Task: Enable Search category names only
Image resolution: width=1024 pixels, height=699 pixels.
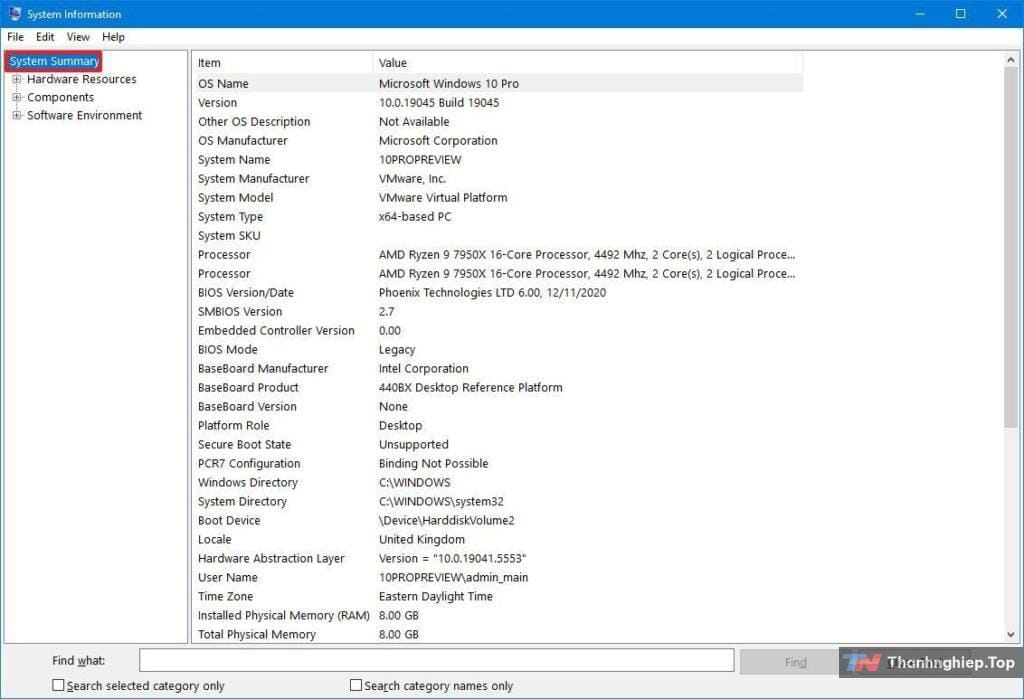Action: click(x=356, y=685)
